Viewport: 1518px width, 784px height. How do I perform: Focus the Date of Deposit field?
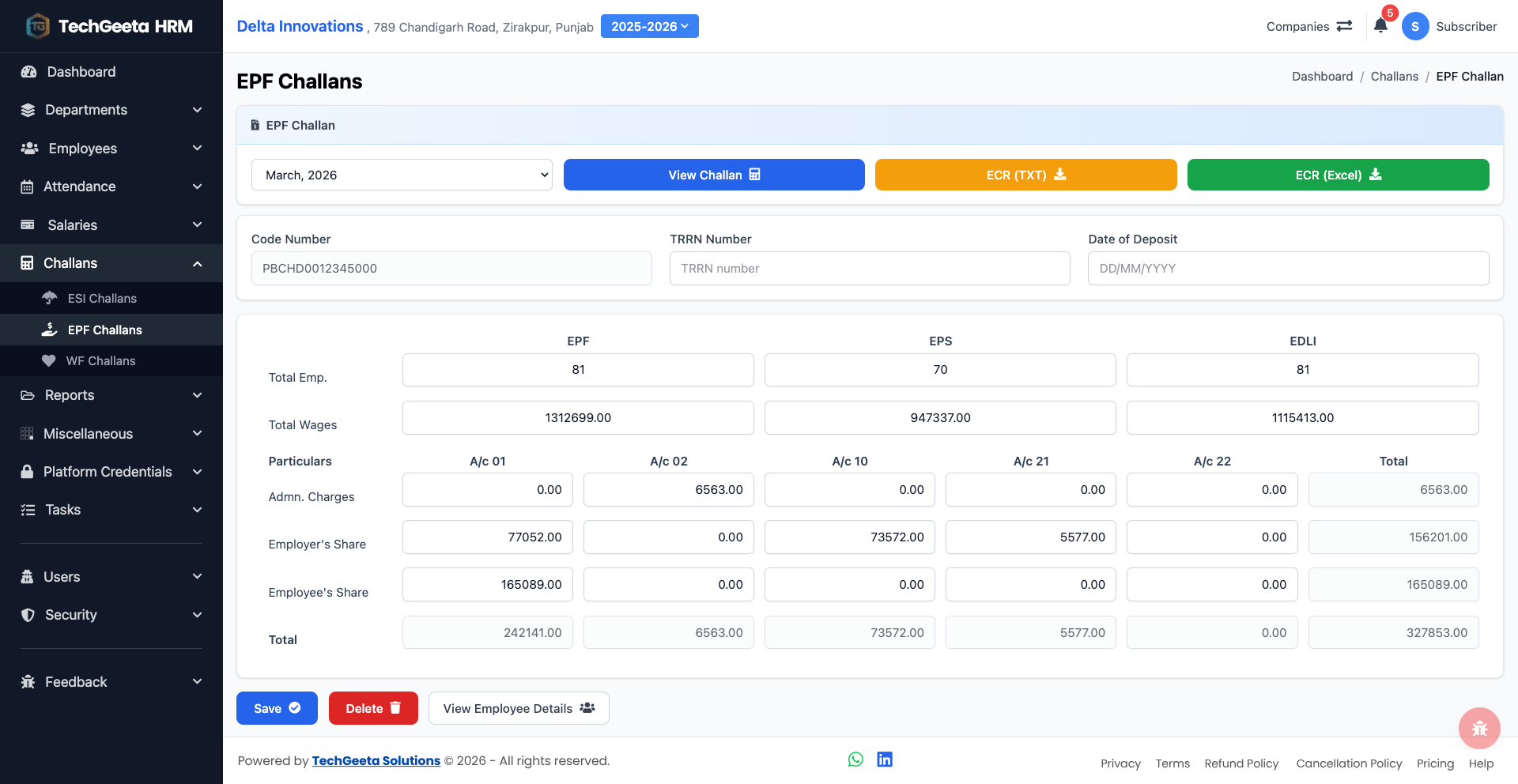point(1288,269)
